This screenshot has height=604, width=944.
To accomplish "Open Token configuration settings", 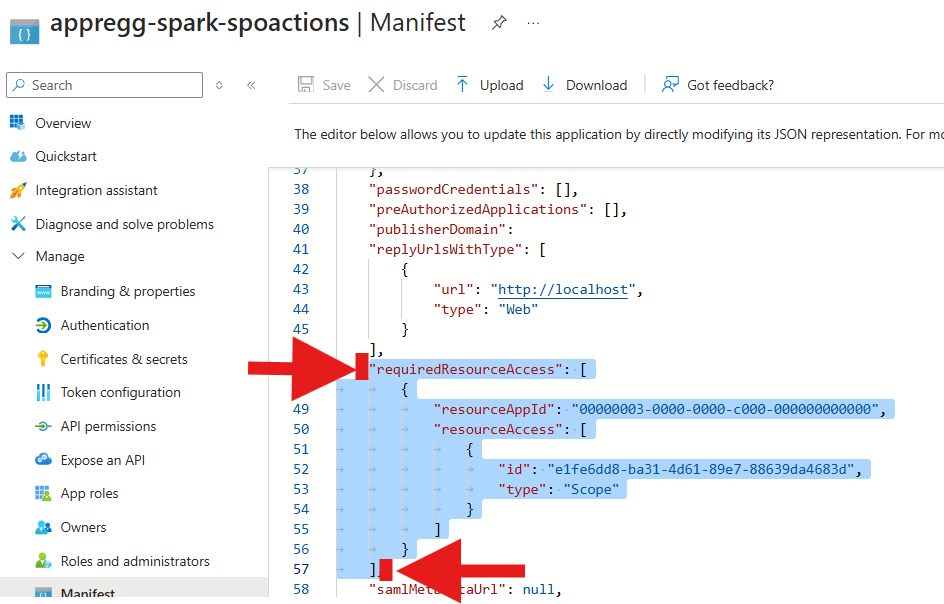I will 120,392.
